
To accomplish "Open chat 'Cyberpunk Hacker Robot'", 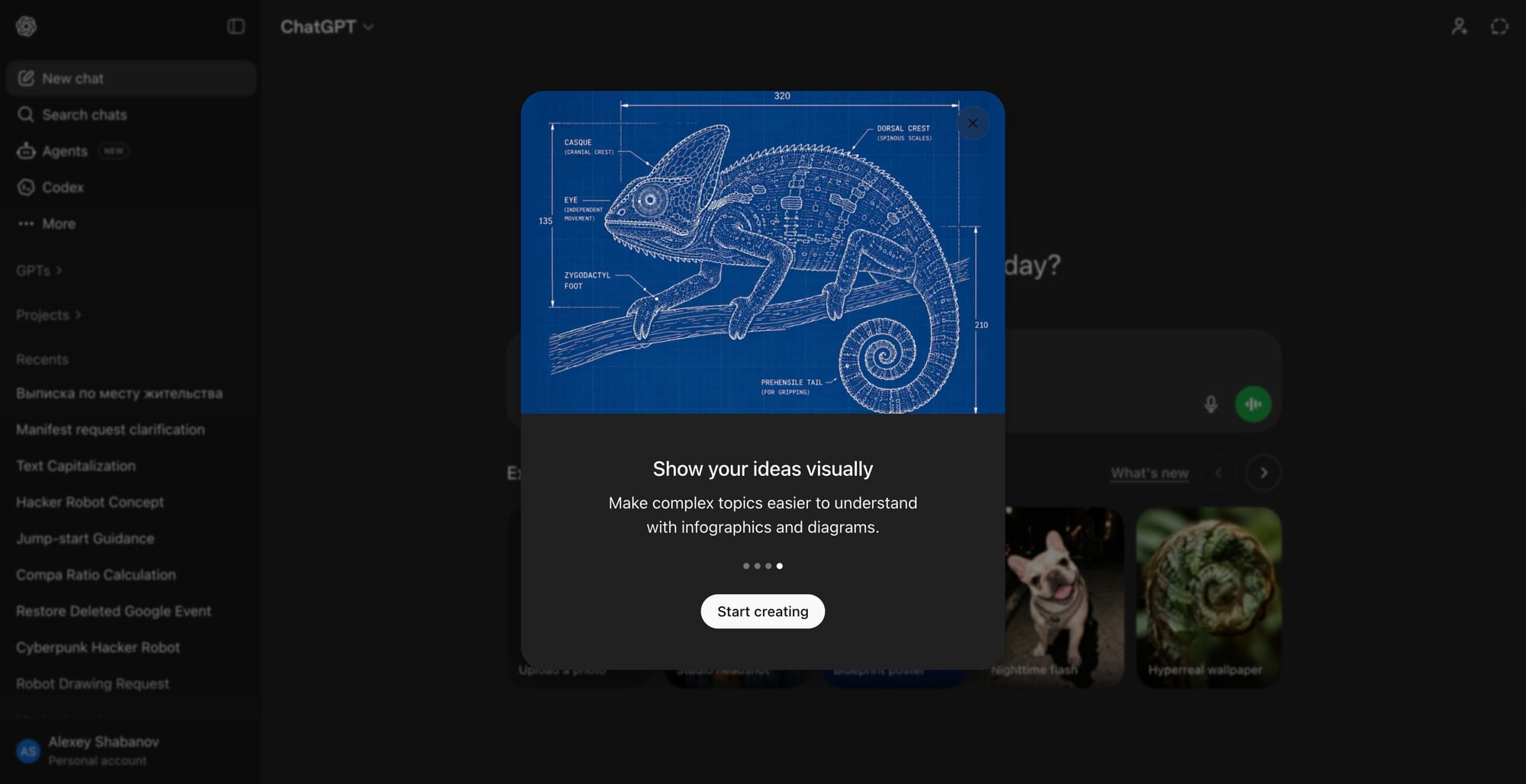I will [x=130, y=647].
